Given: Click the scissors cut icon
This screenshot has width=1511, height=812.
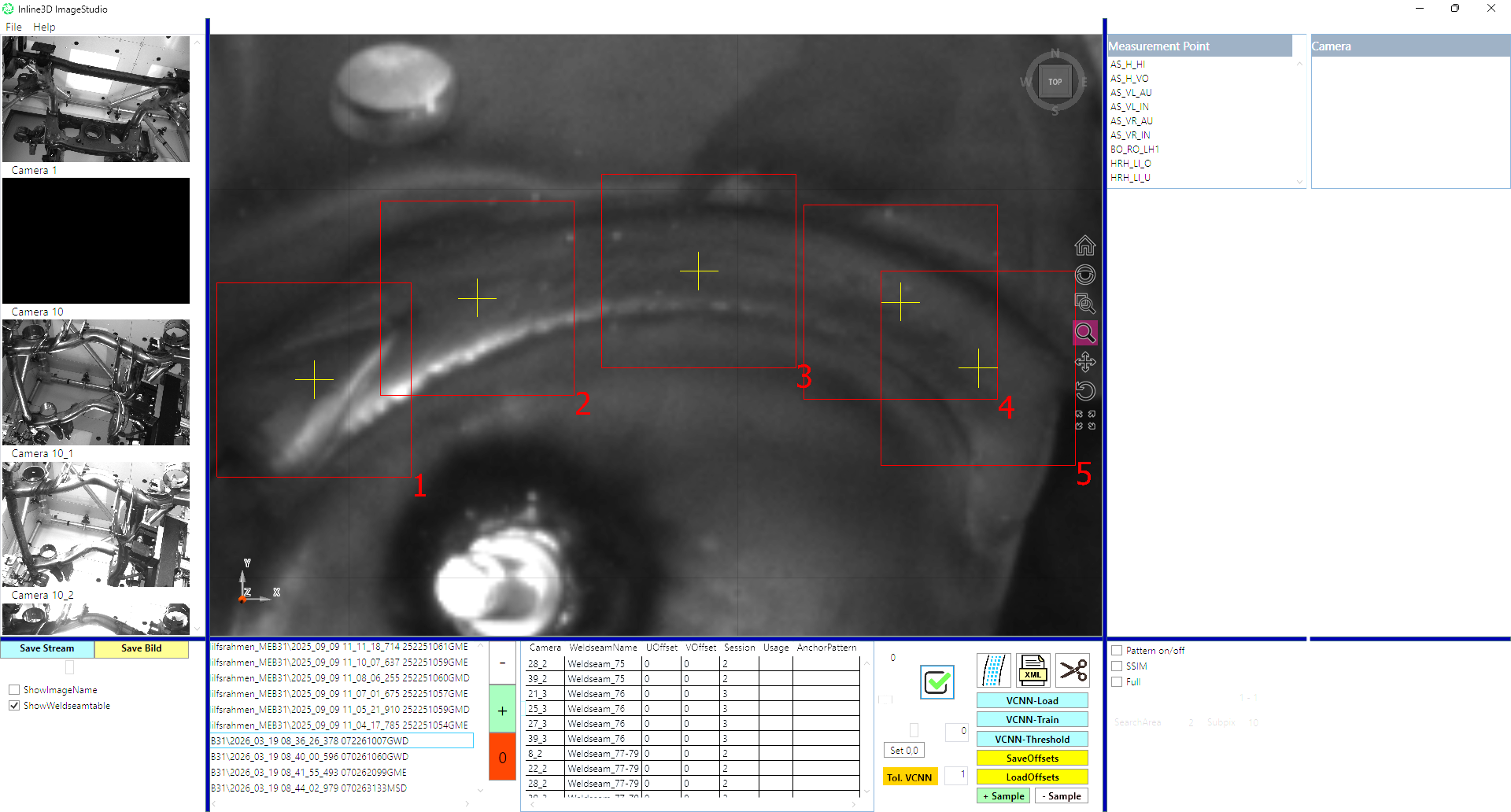Looking at the screenshot, I should tap(1072, 670).
